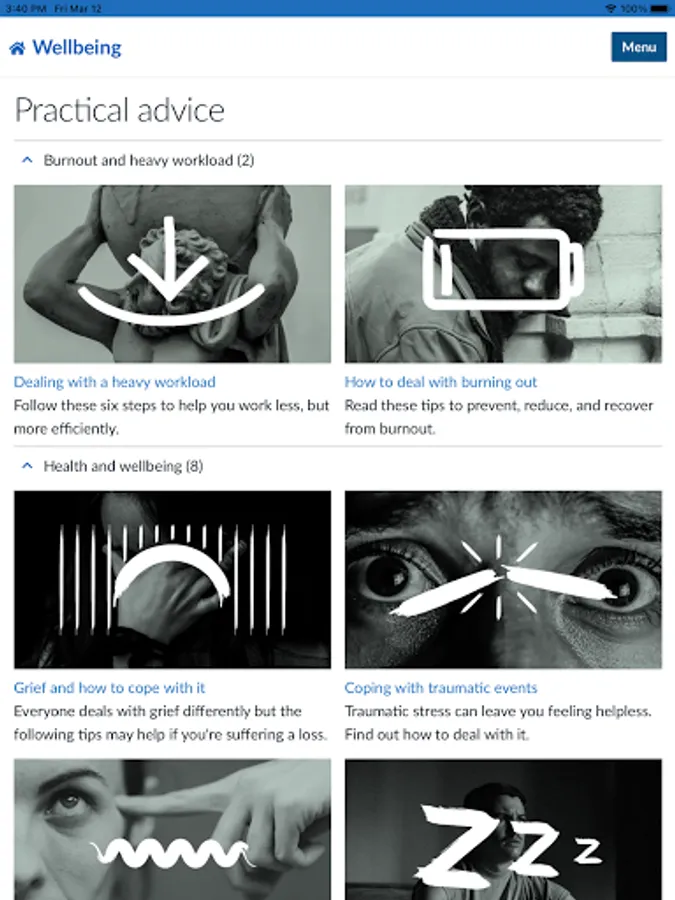Open the Menu button
The width and height of the screenshot is (675, 900).
point(639,47)
